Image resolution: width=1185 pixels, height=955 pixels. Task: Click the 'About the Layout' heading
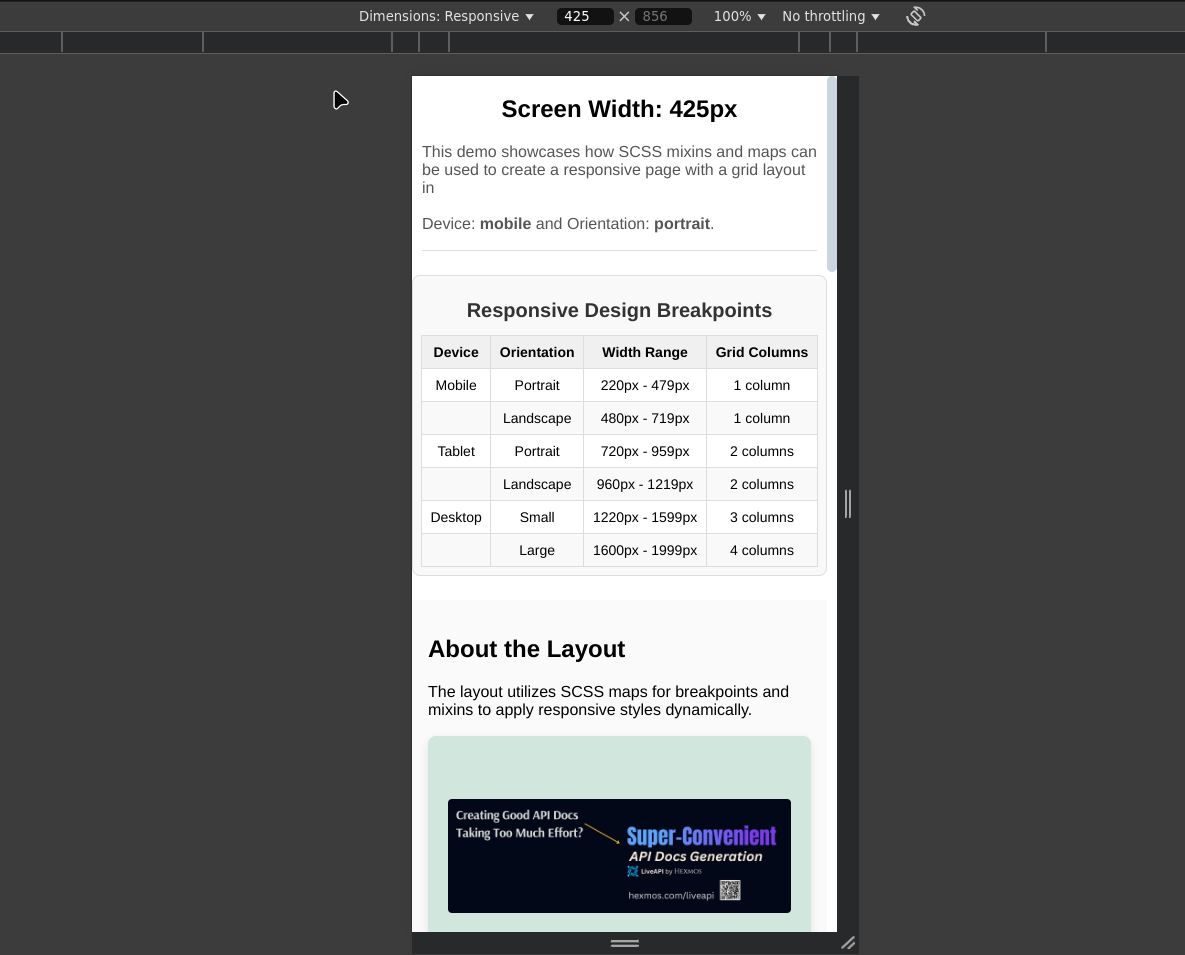coord(527,649)
